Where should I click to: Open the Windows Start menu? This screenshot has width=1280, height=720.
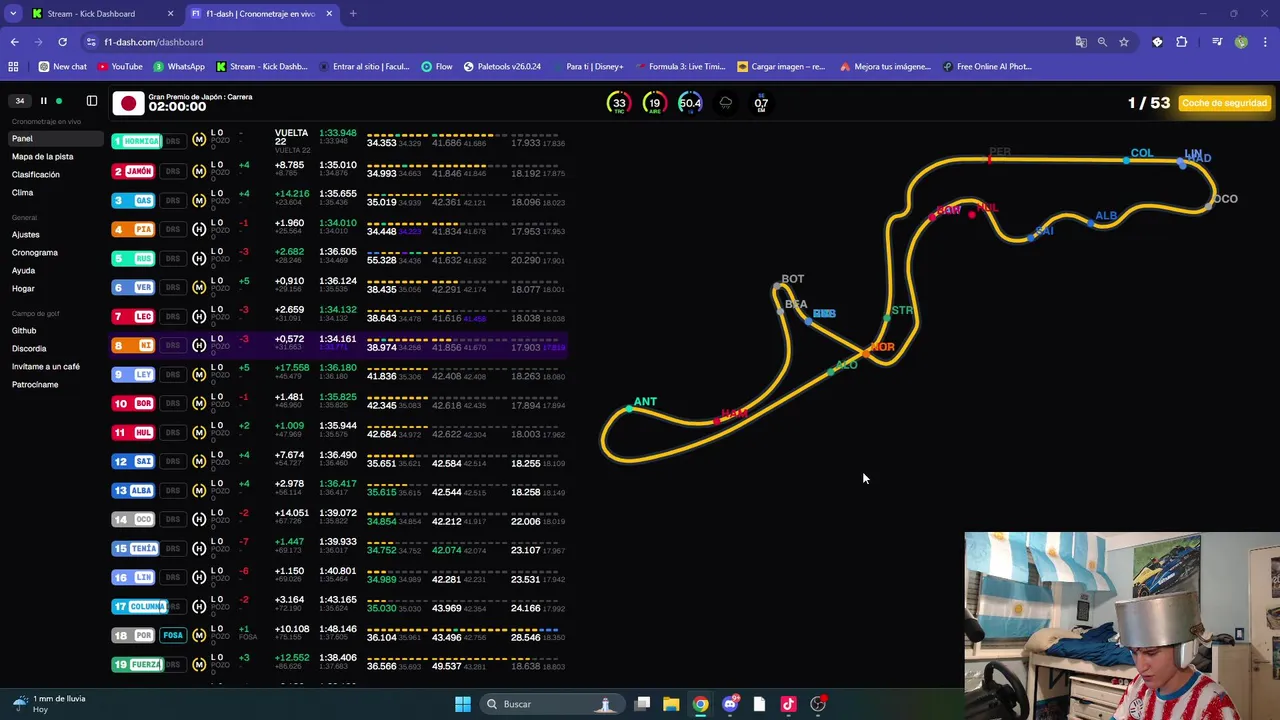coord(463,704)
